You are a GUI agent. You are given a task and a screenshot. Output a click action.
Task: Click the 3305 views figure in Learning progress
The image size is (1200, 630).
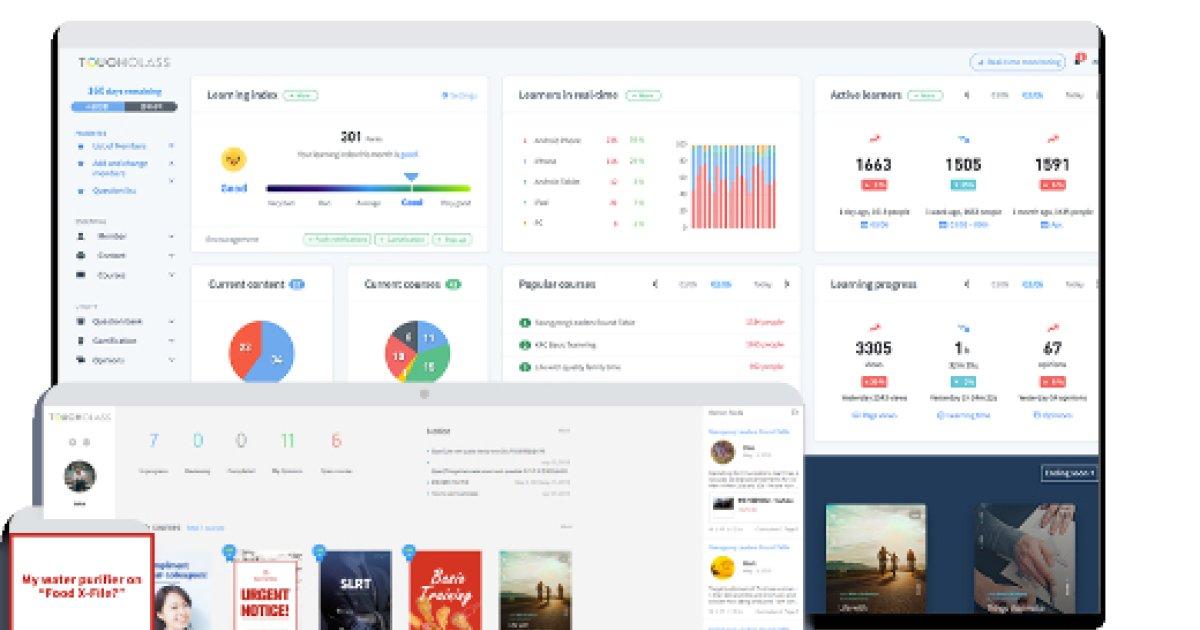click(874, 349)
